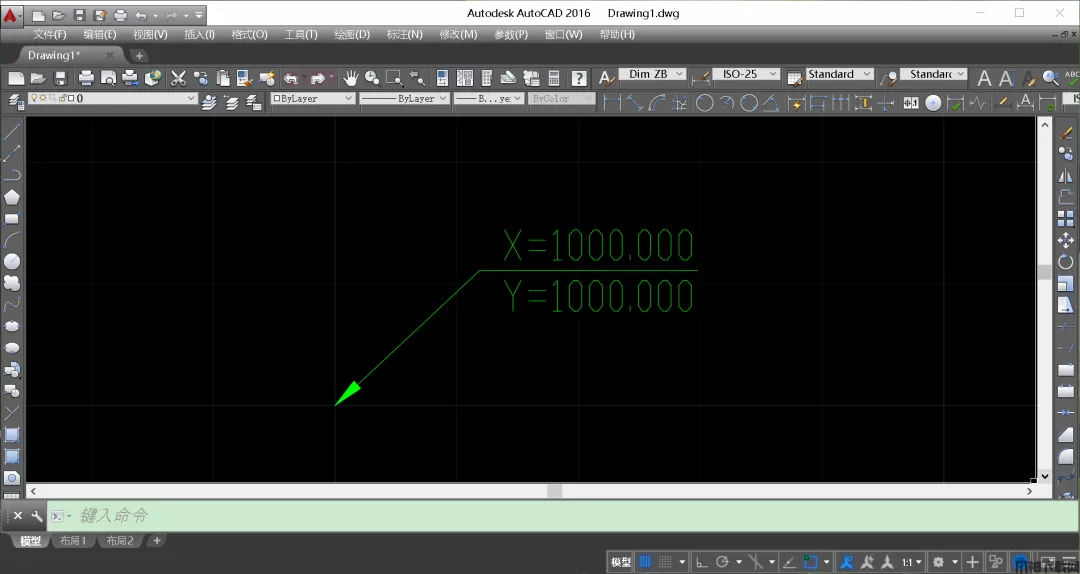Click the Help question mark icon
The width and height of the screenshot is (1080, 574).
(x=578, y=78)
